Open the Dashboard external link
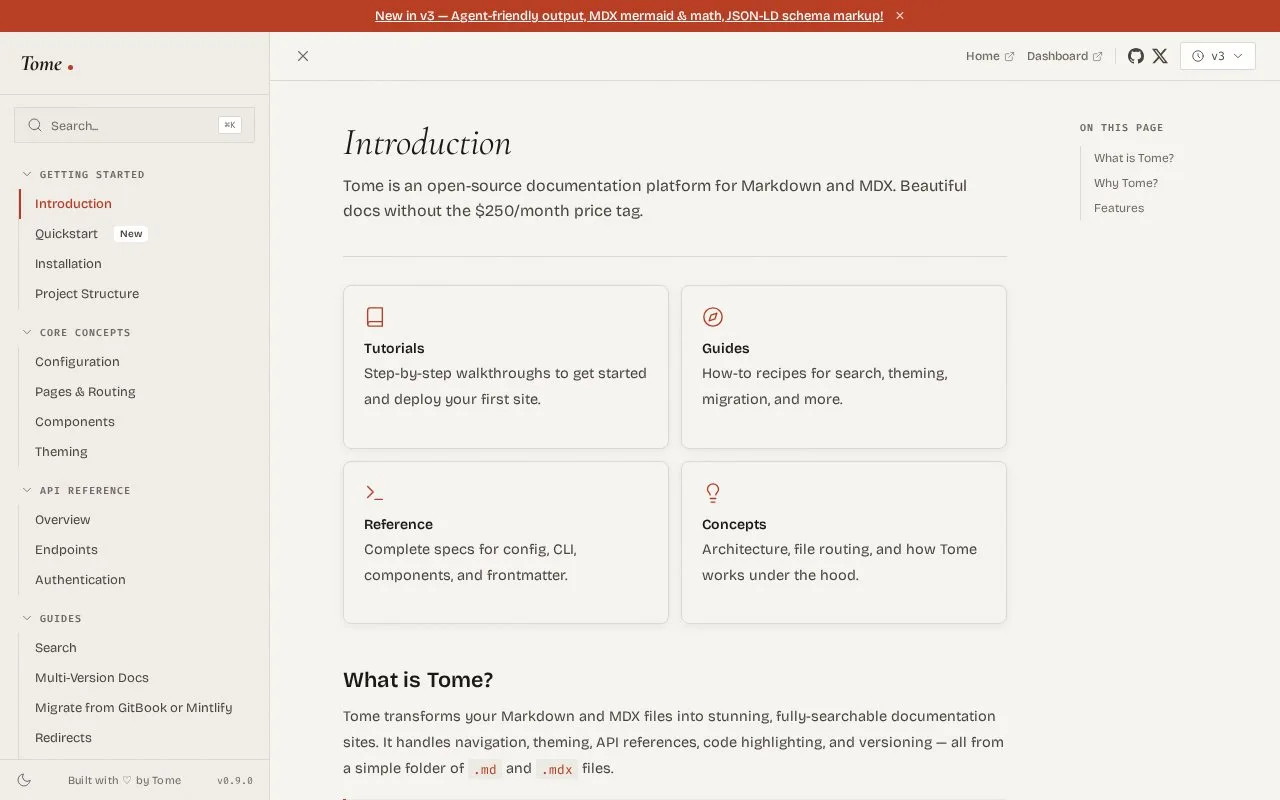The width and height of the screenshot is (1280, 800). (1065, 56)
